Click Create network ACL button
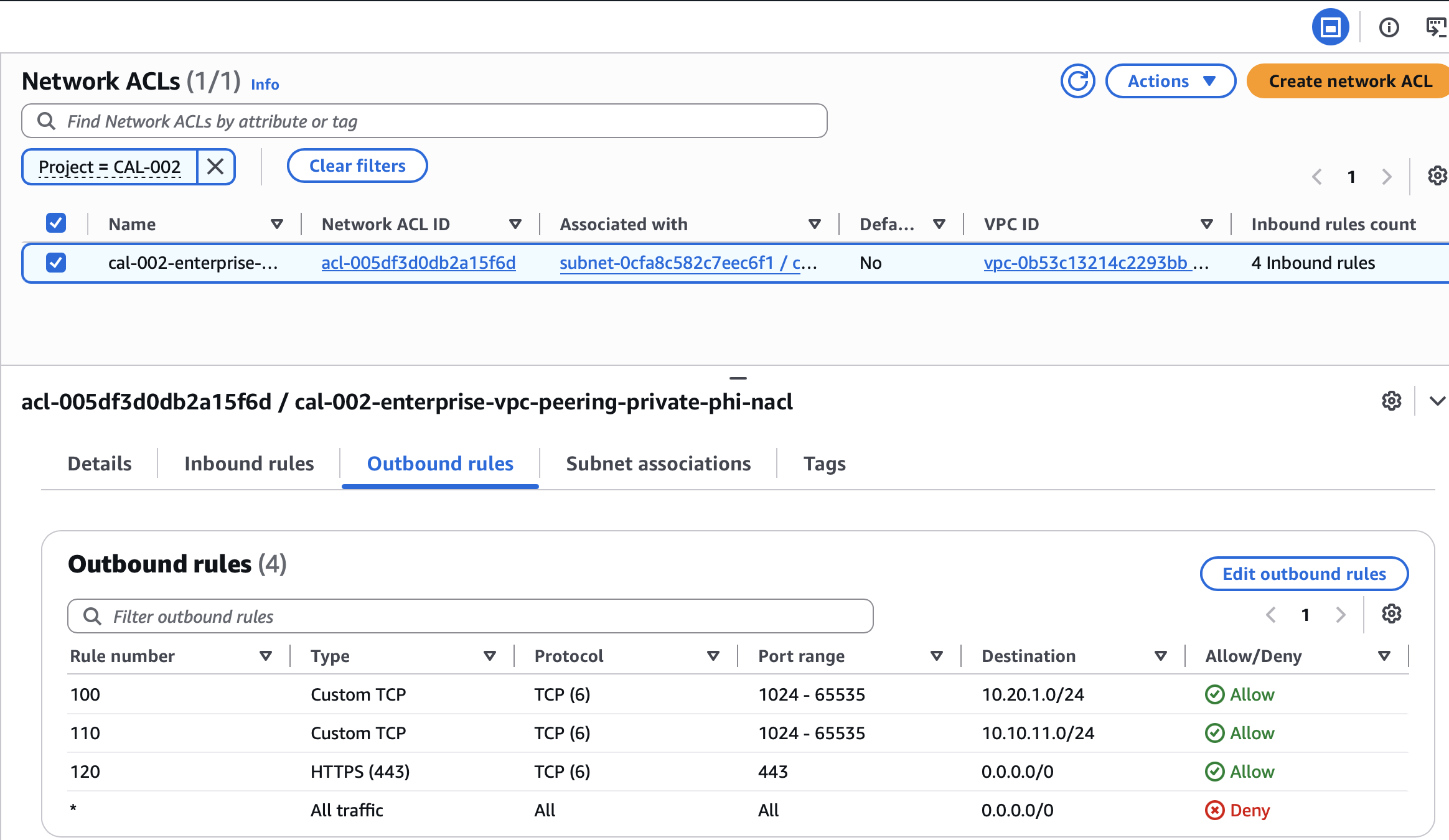 pyautogui.click(x=1349, y=81)
